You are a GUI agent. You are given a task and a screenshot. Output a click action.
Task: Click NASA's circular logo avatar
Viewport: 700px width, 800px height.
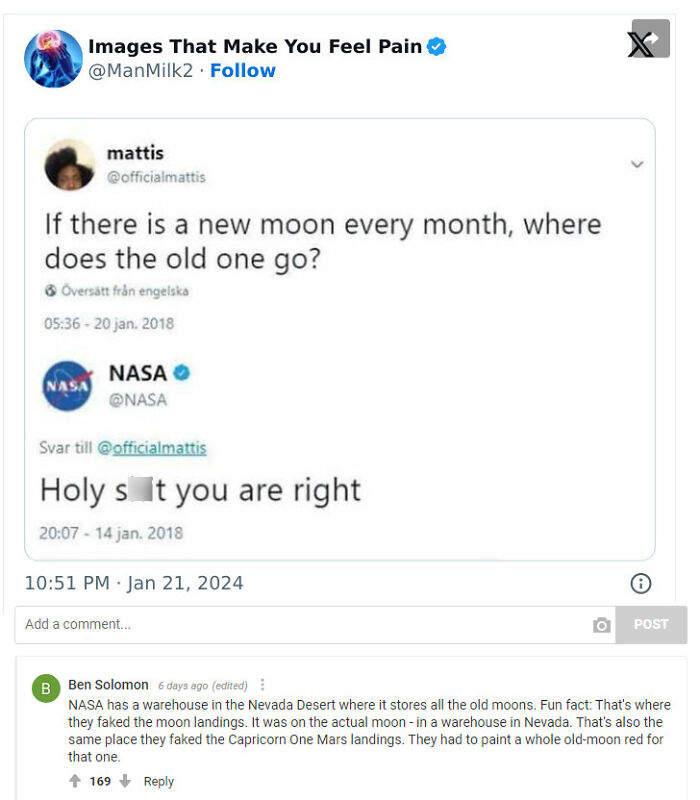[x=70, y=385]
